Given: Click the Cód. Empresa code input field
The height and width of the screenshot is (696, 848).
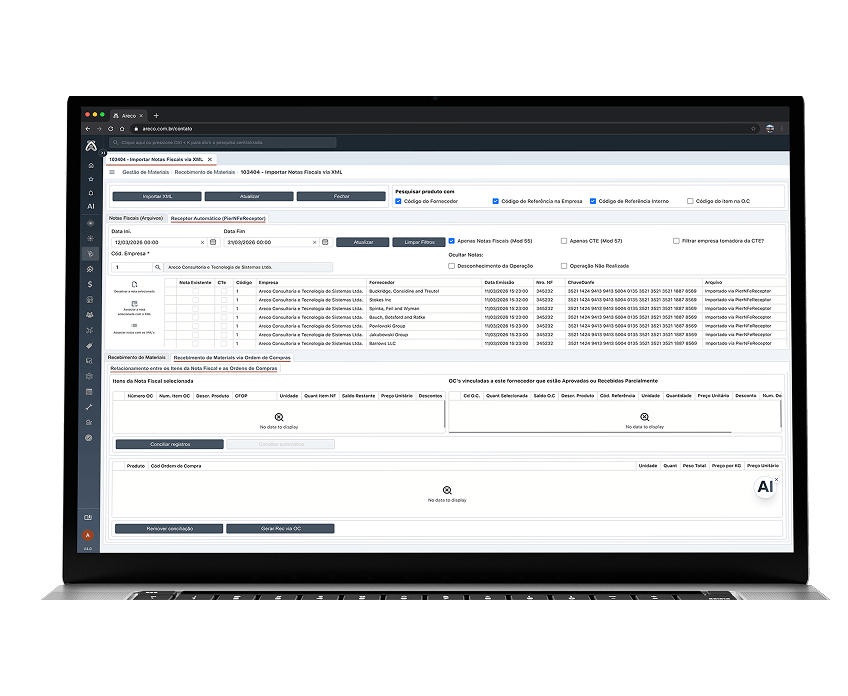Looking at the screenshot, I should click(132, 267).
